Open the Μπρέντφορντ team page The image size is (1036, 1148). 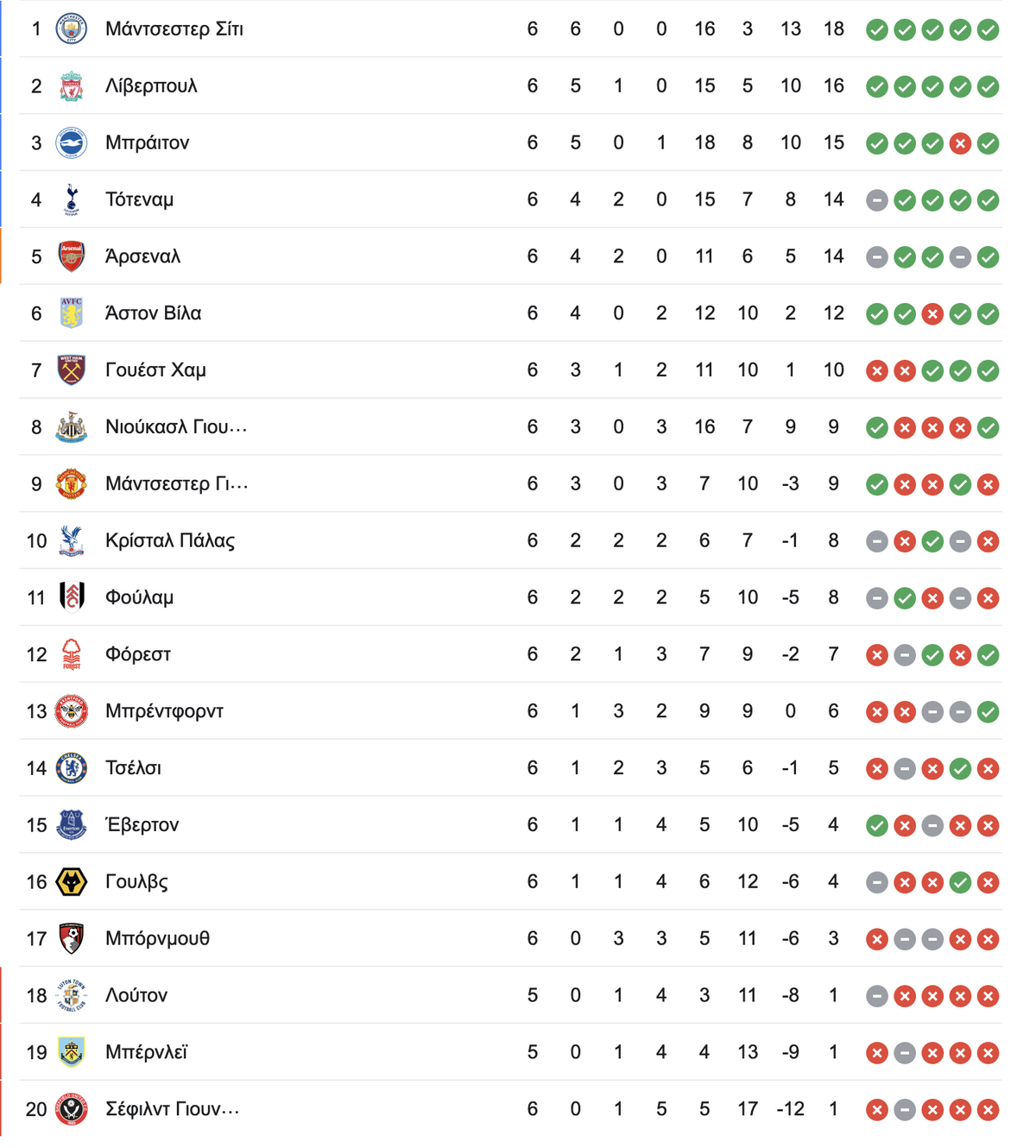pyautogui.click(x=165, y=710)
